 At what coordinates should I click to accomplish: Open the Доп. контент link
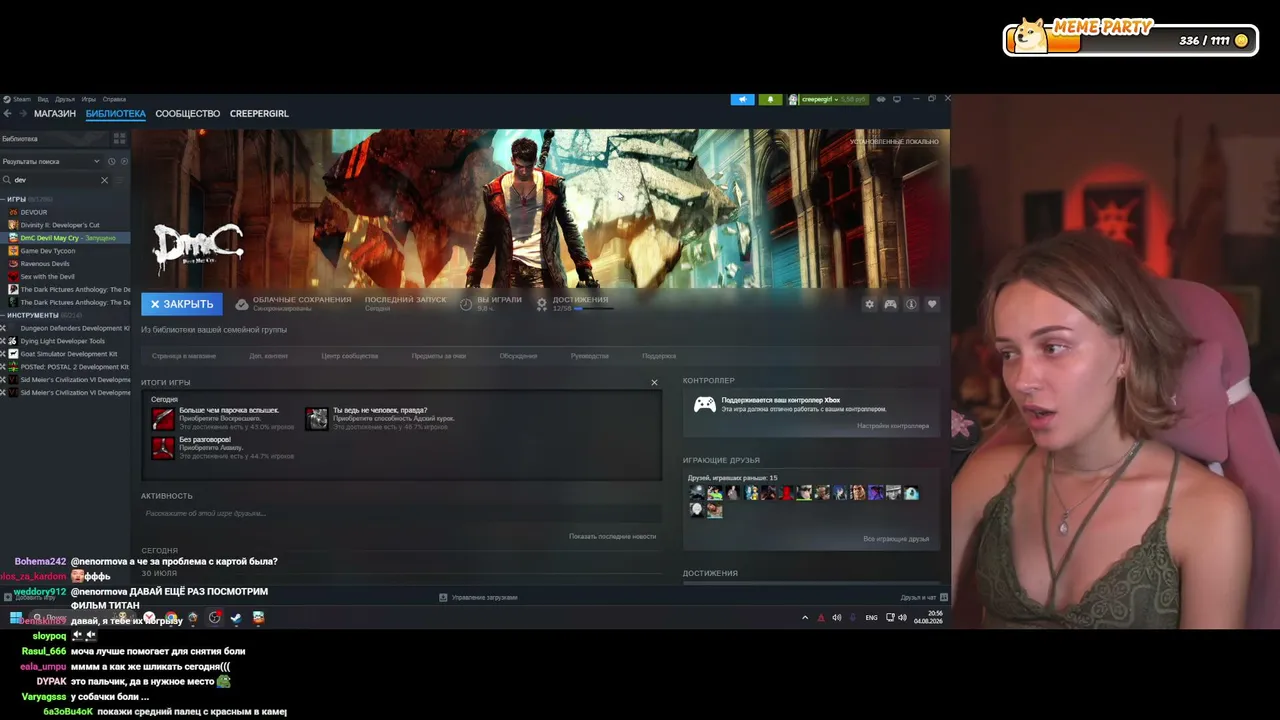coord(269,356)
